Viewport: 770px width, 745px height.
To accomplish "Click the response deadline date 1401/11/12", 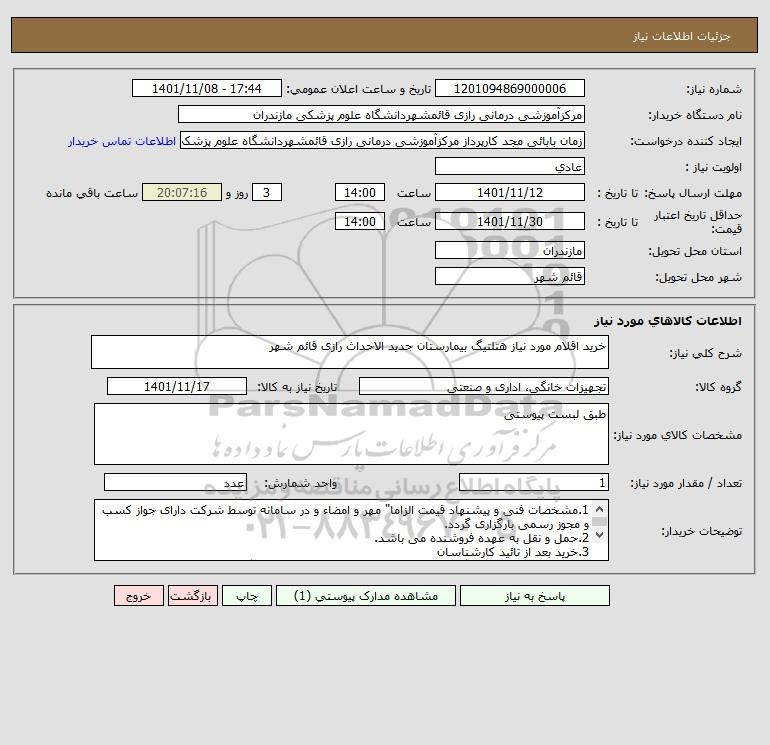I will point(510,193).
